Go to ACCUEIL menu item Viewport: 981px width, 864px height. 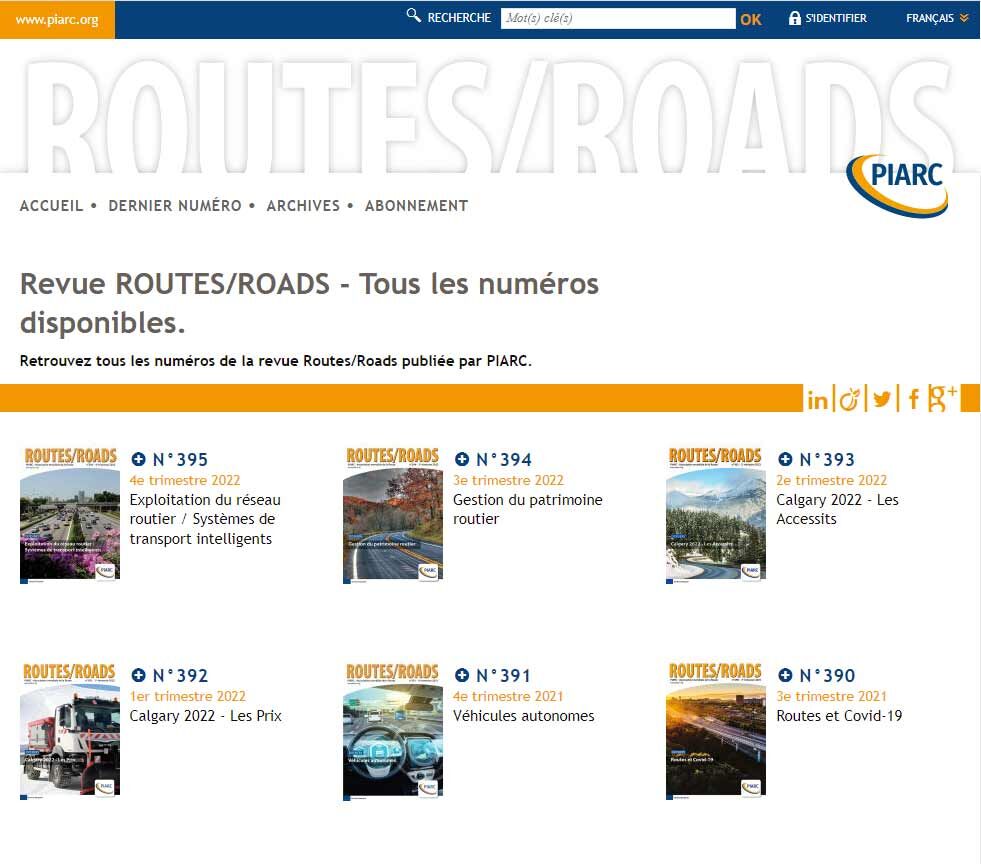click(51, 206)
